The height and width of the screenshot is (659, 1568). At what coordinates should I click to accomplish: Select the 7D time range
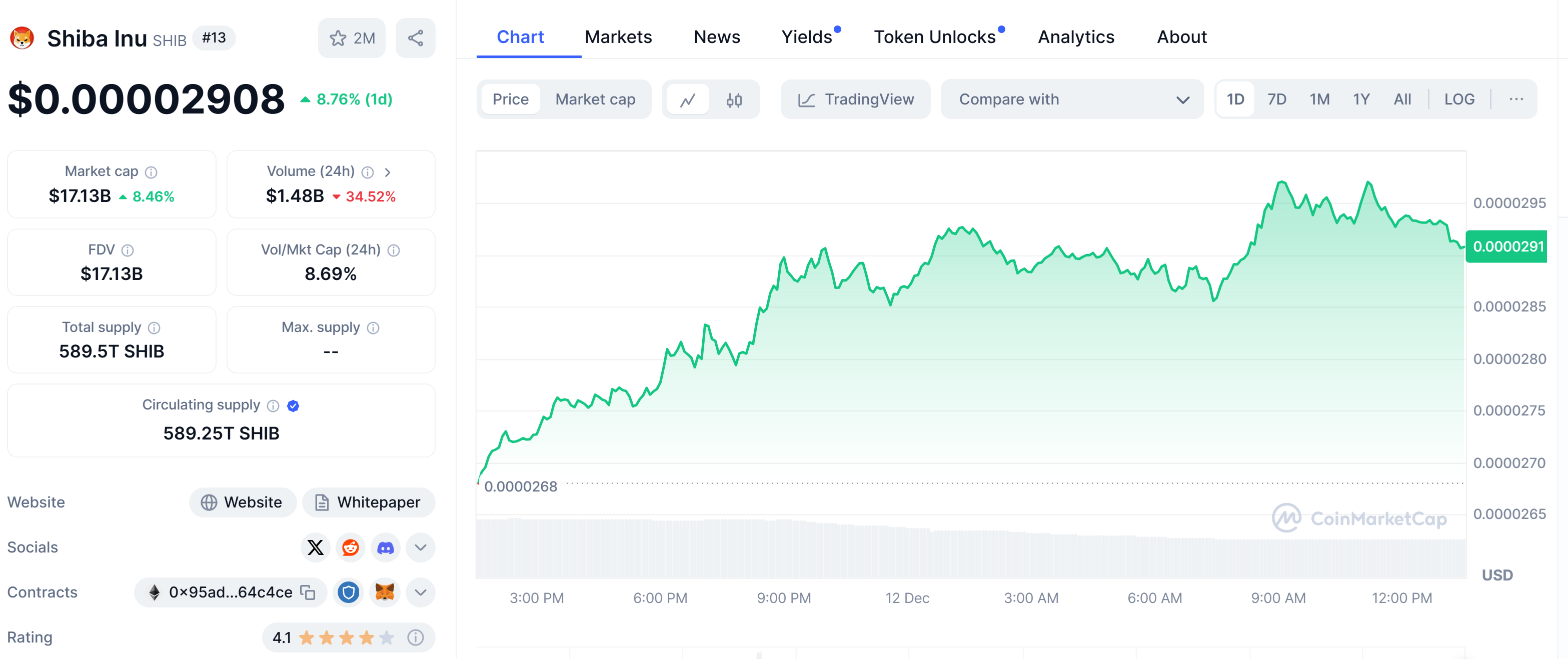tap(1276, 100)
